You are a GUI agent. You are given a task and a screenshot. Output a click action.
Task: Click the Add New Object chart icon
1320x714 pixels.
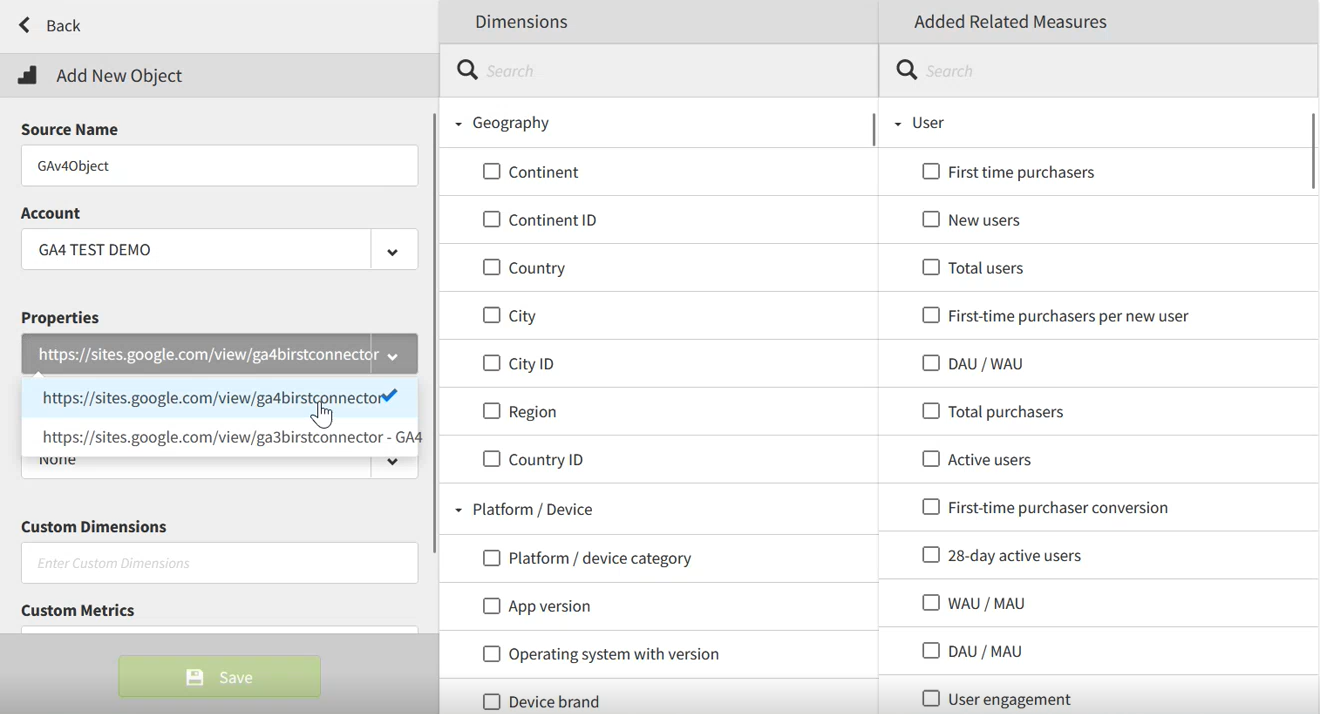28,75
